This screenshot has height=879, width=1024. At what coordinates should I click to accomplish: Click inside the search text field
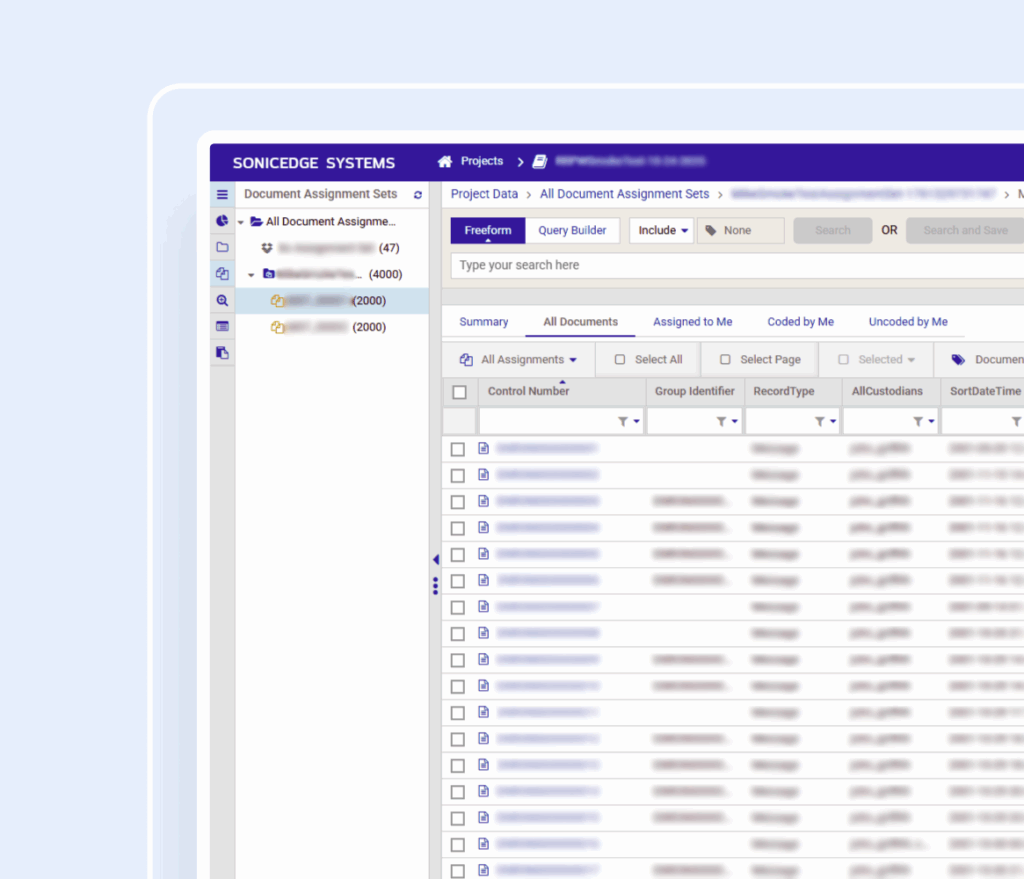coord(600,265)
